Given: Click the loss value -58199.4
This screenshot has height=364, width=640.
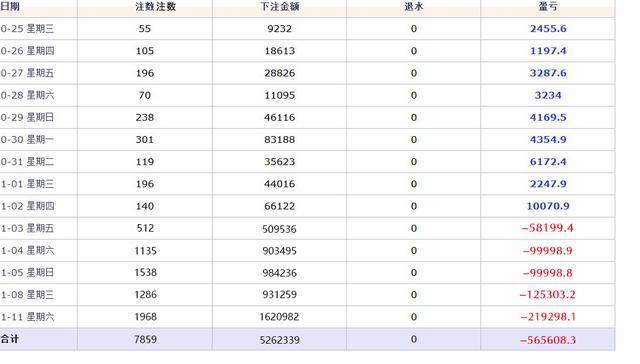Looking at the screenshot, I should click(x=548, y=228).
